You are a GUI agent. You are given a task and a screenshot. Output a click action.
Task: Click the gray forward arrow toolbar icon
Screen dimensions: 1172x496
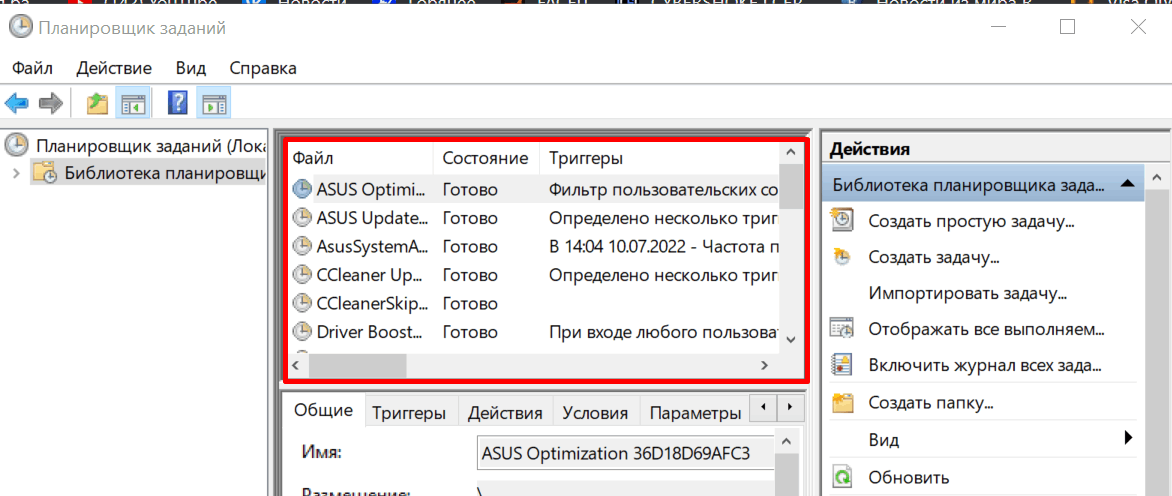coord(51,103)
